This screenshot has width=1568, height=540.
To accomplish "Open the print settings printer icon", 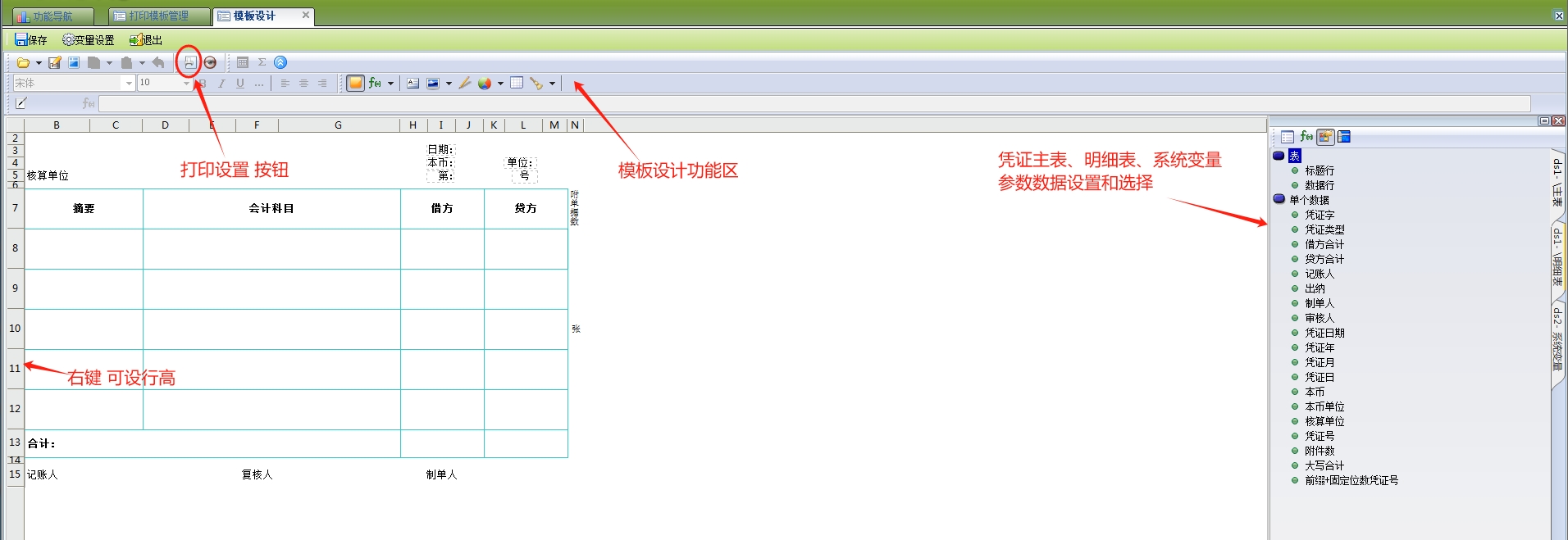I will click(189, 62).
